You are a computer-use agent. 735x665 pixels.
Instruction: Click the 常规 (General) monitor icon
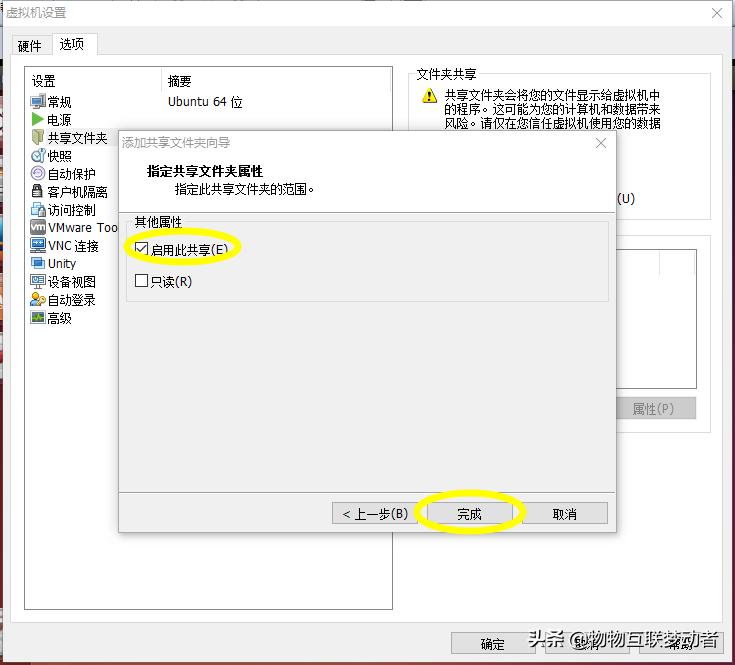pos(38,101)
